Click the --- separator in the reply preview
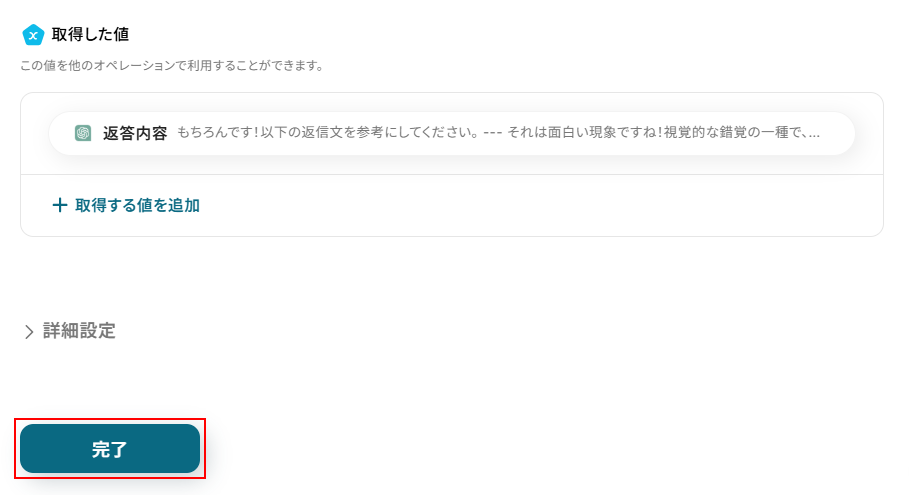 click(x=493, y=133)
